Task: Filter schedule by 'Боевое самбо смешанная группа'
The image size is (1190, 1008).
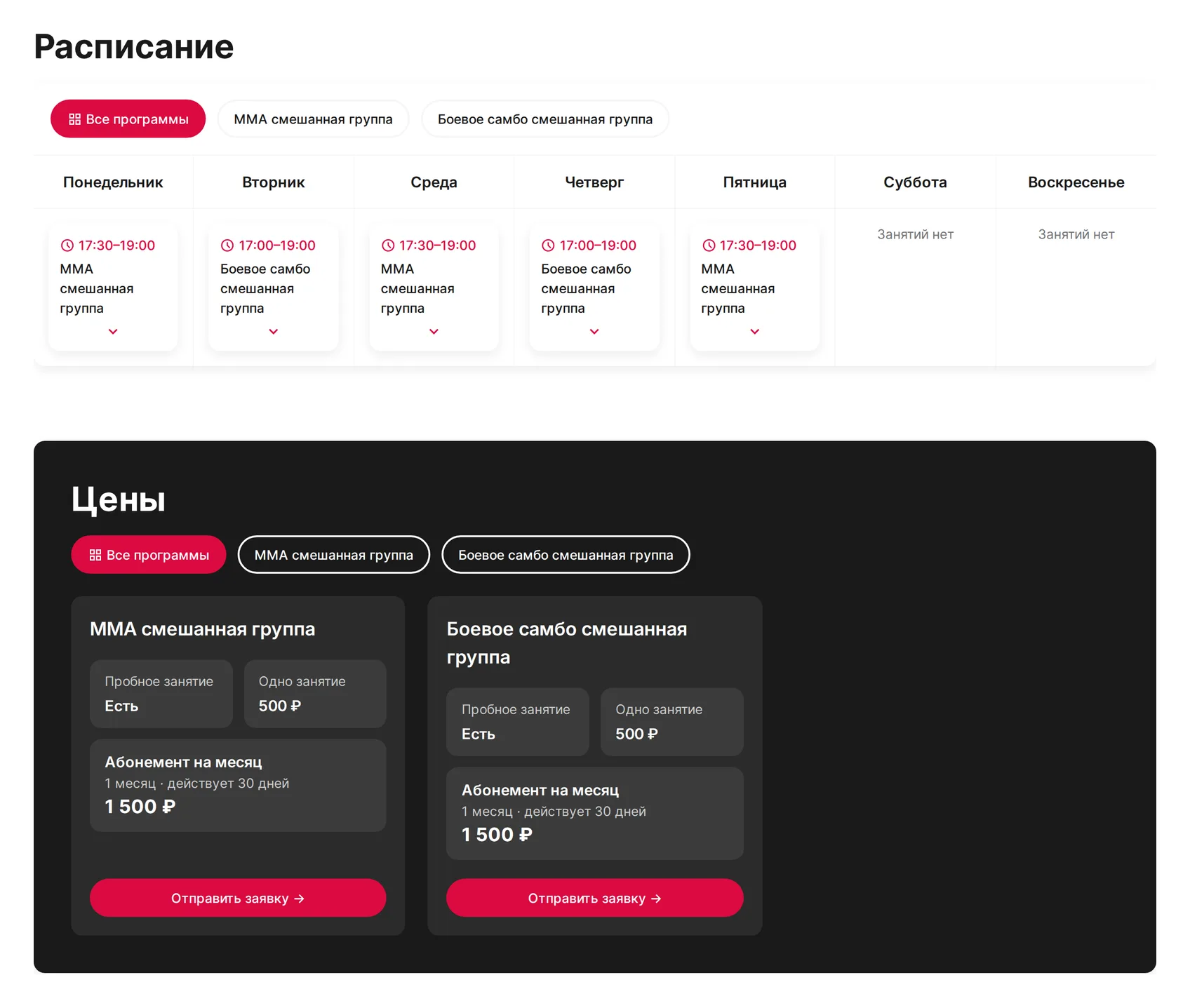Action: tap(545, 119)
